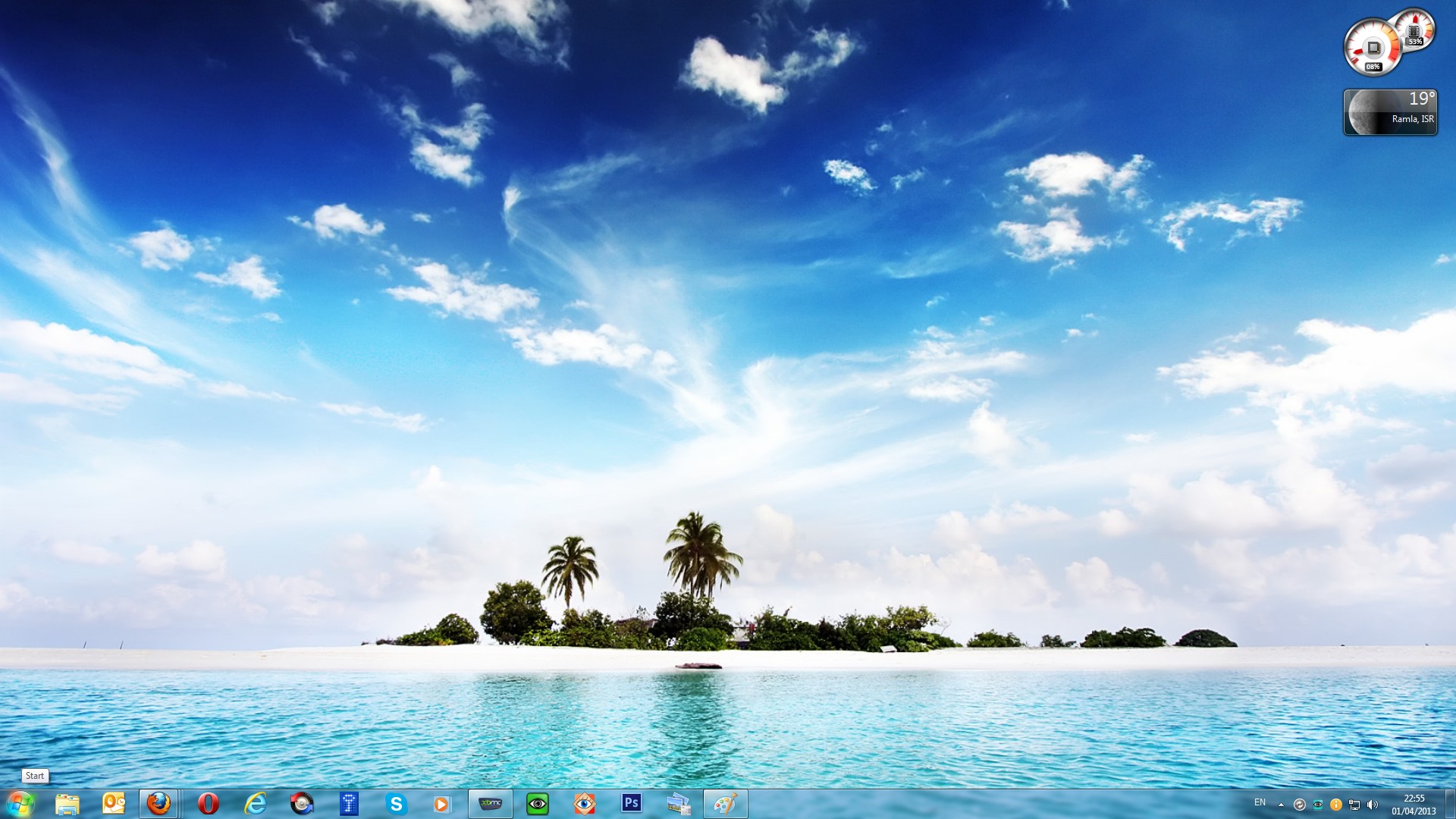Launch the green eye application icon
Screen dimensions: 1456x819
(x=538, y=803)
